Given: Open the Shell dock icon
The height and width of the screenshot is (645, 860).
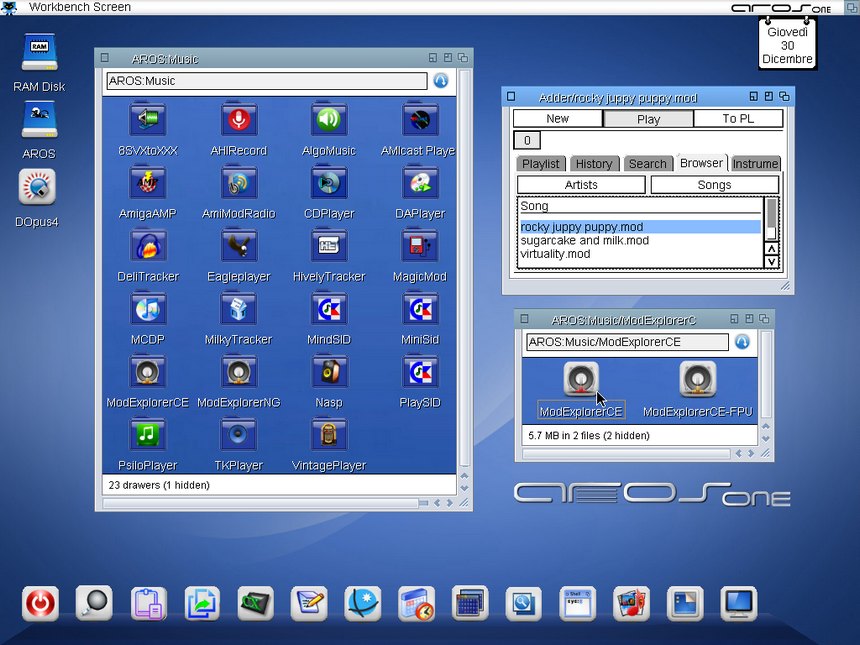Looking at the screenshot, I should coord(578,603).
